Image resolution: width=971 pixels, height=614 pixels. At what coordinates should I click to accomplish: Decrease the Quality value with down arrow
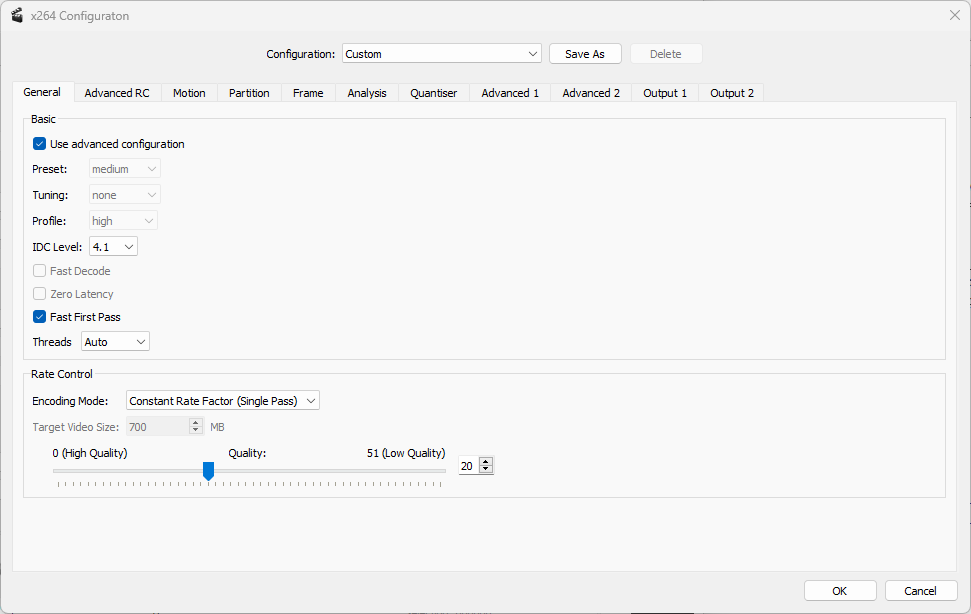486,469
